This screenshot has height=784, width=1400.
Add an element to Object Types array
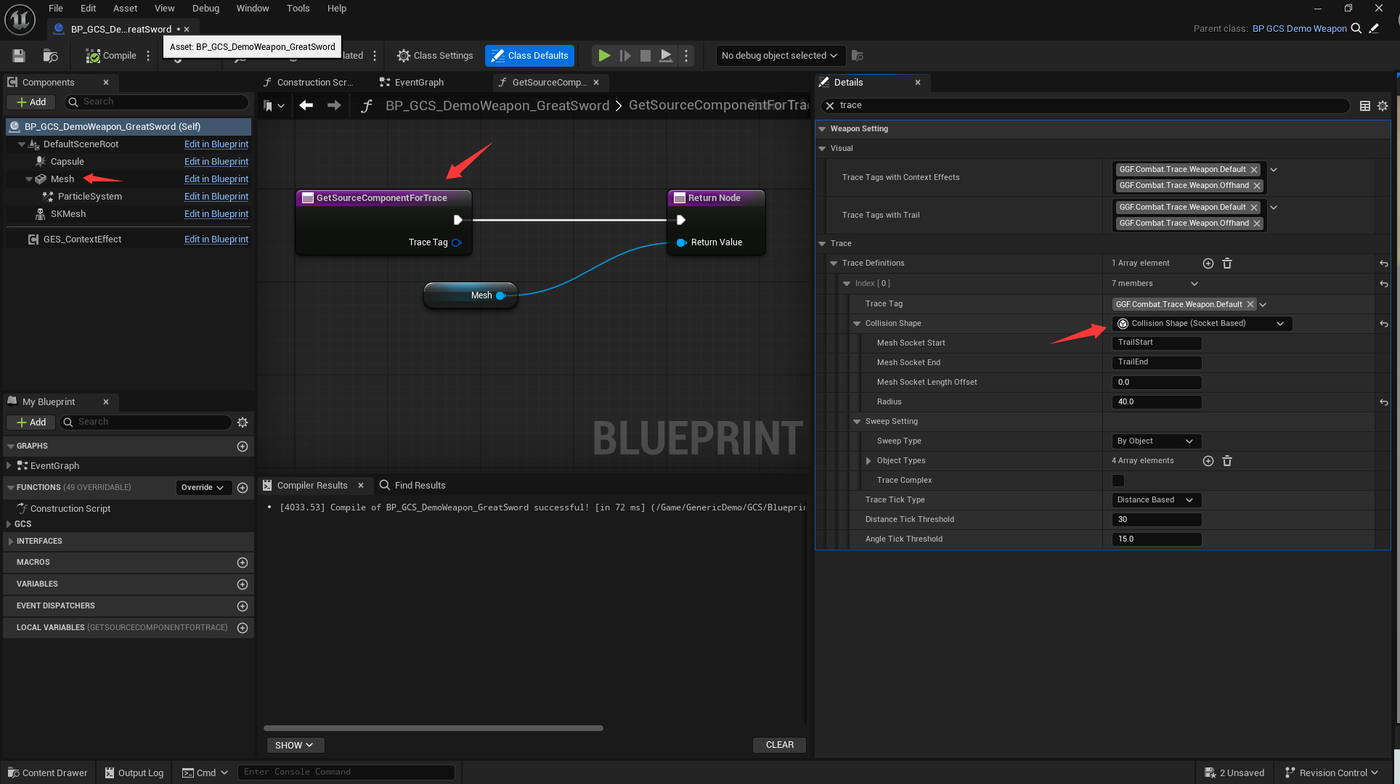point(1208,461)
